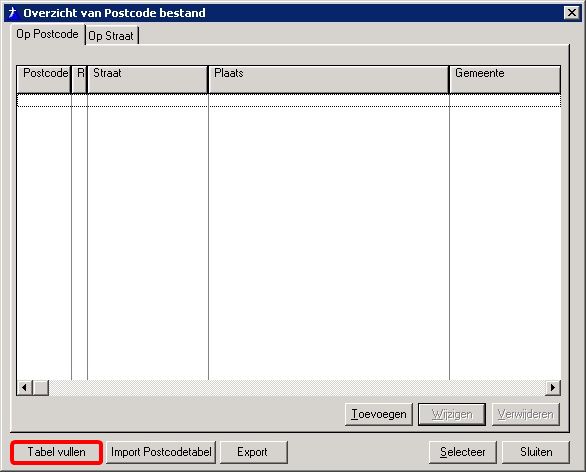
Task: Click the Selecteer button
Action: [x=463, y=452]
